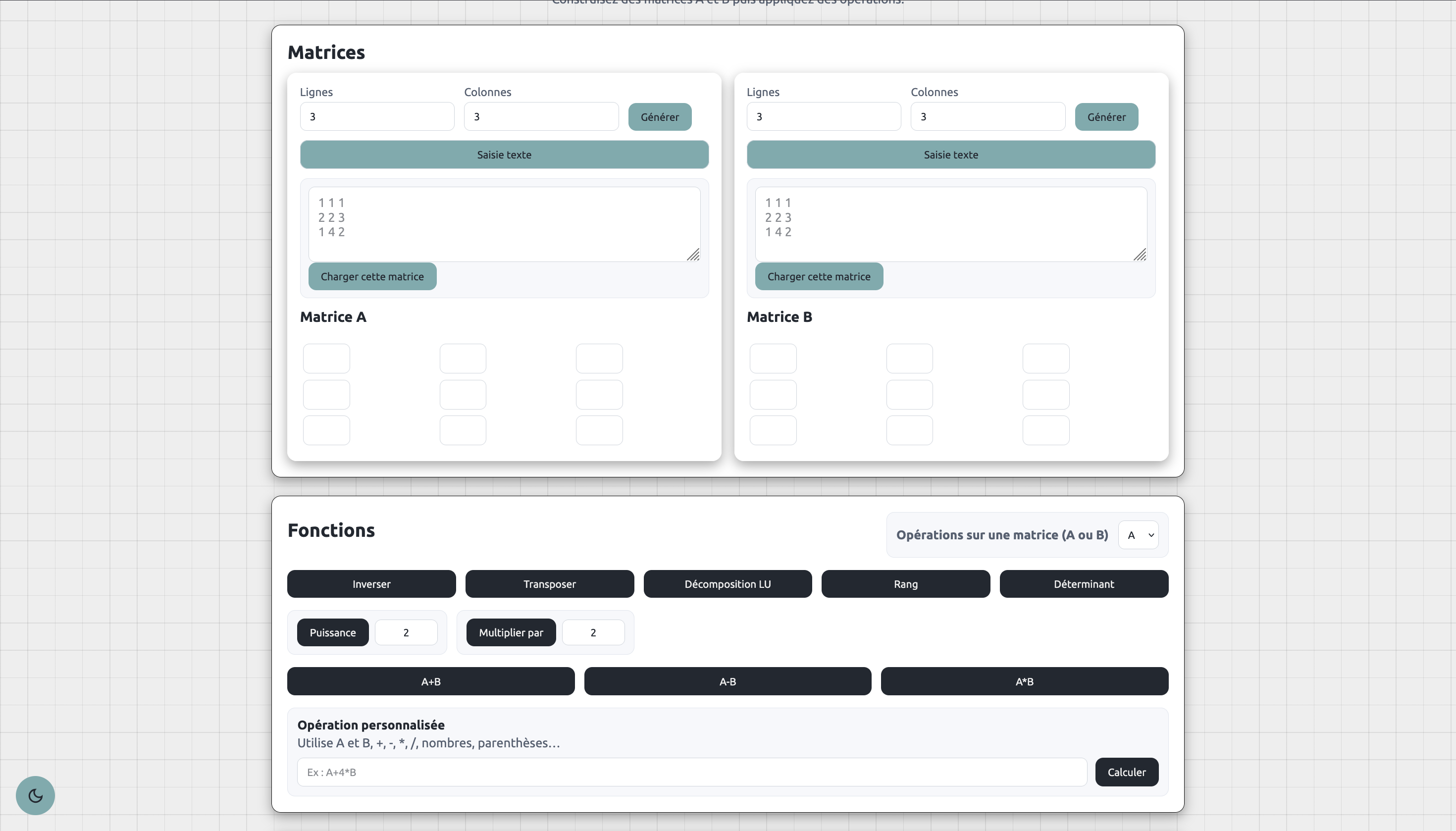This screenshot has width=1456, height=831.
Task: Select first cell of Matrice A grid
Action: (x=326, y=359)
